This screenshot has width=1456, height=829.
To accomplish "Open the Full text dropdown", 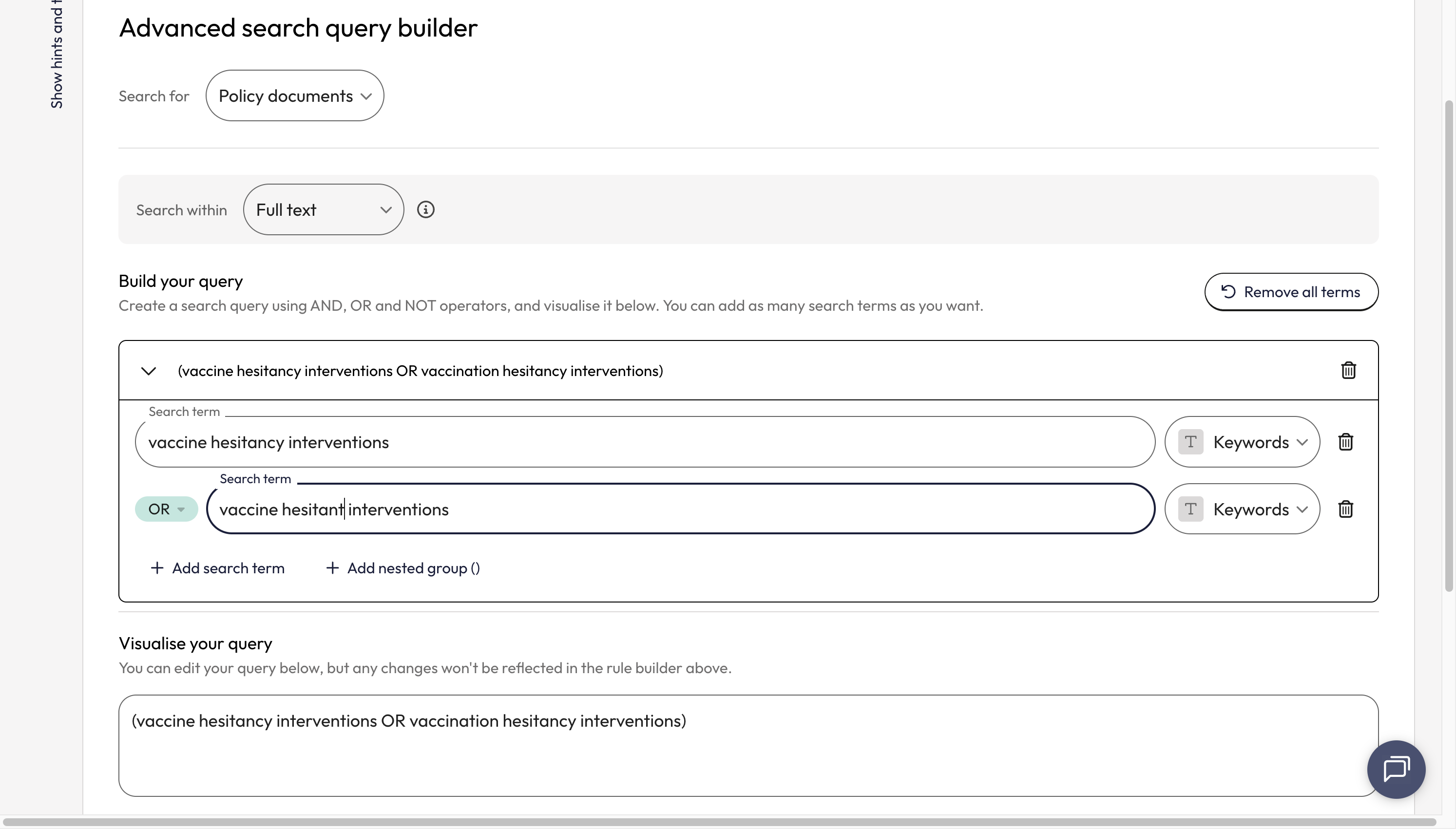I will [324, 209].
